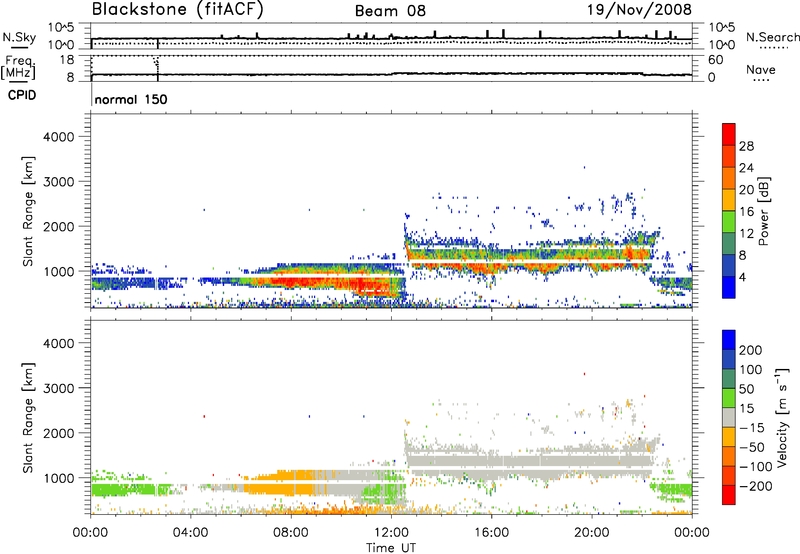800x554 pixels.
Task: Click the '18' frequency axis tick
Action: point(67,59)
